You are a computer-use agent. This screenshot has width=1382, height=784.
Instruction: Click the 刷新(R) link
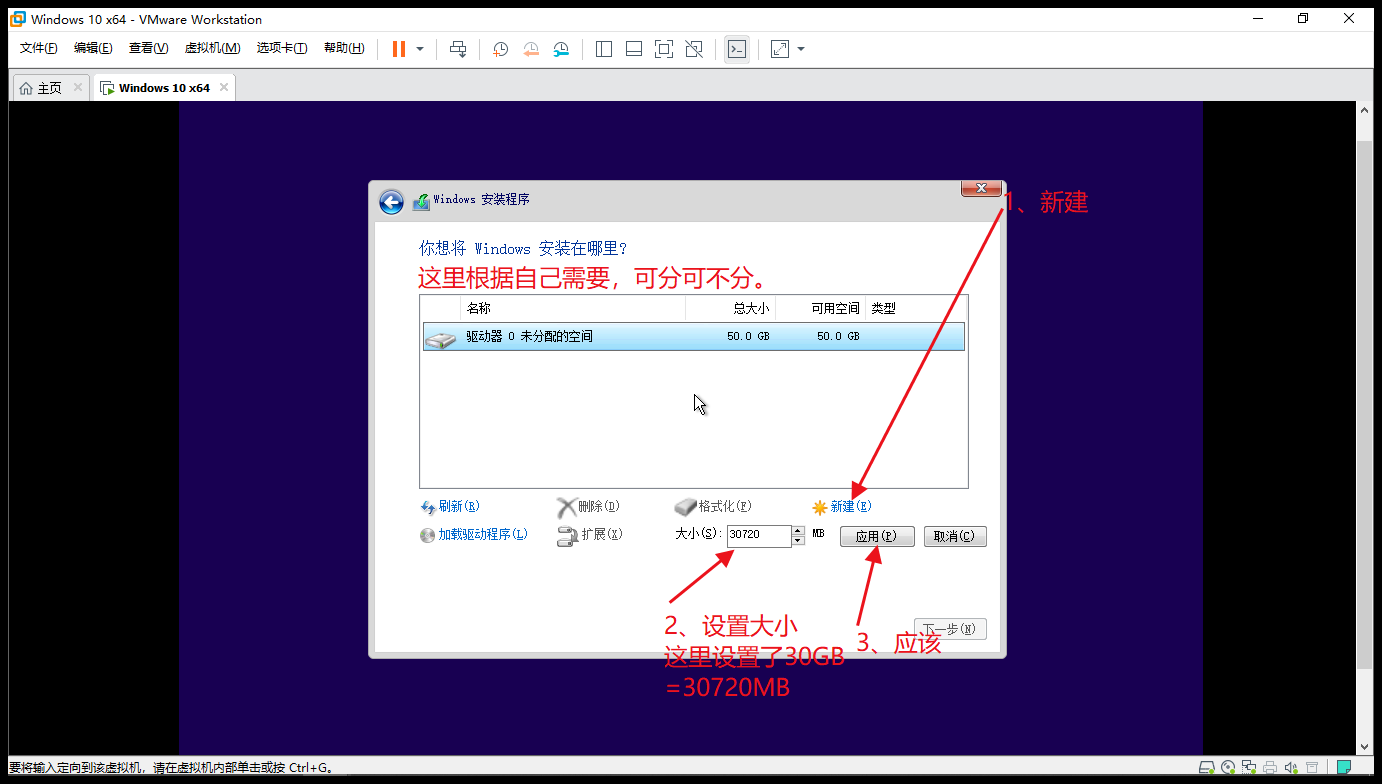coord(450,507)
